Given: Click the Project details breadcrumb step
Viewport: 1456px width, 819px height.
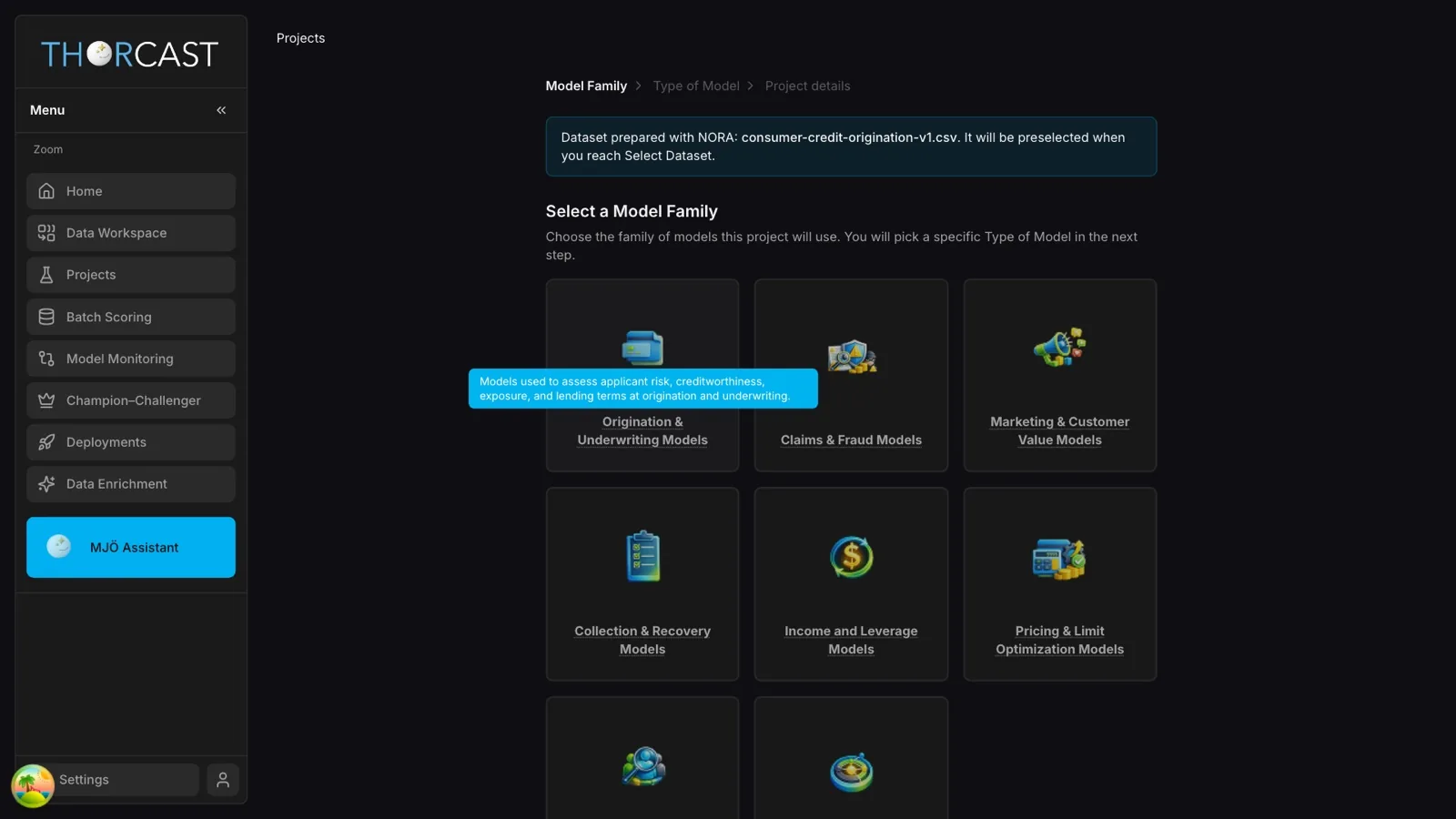Looking at the screenshot, I should (808, 86).
